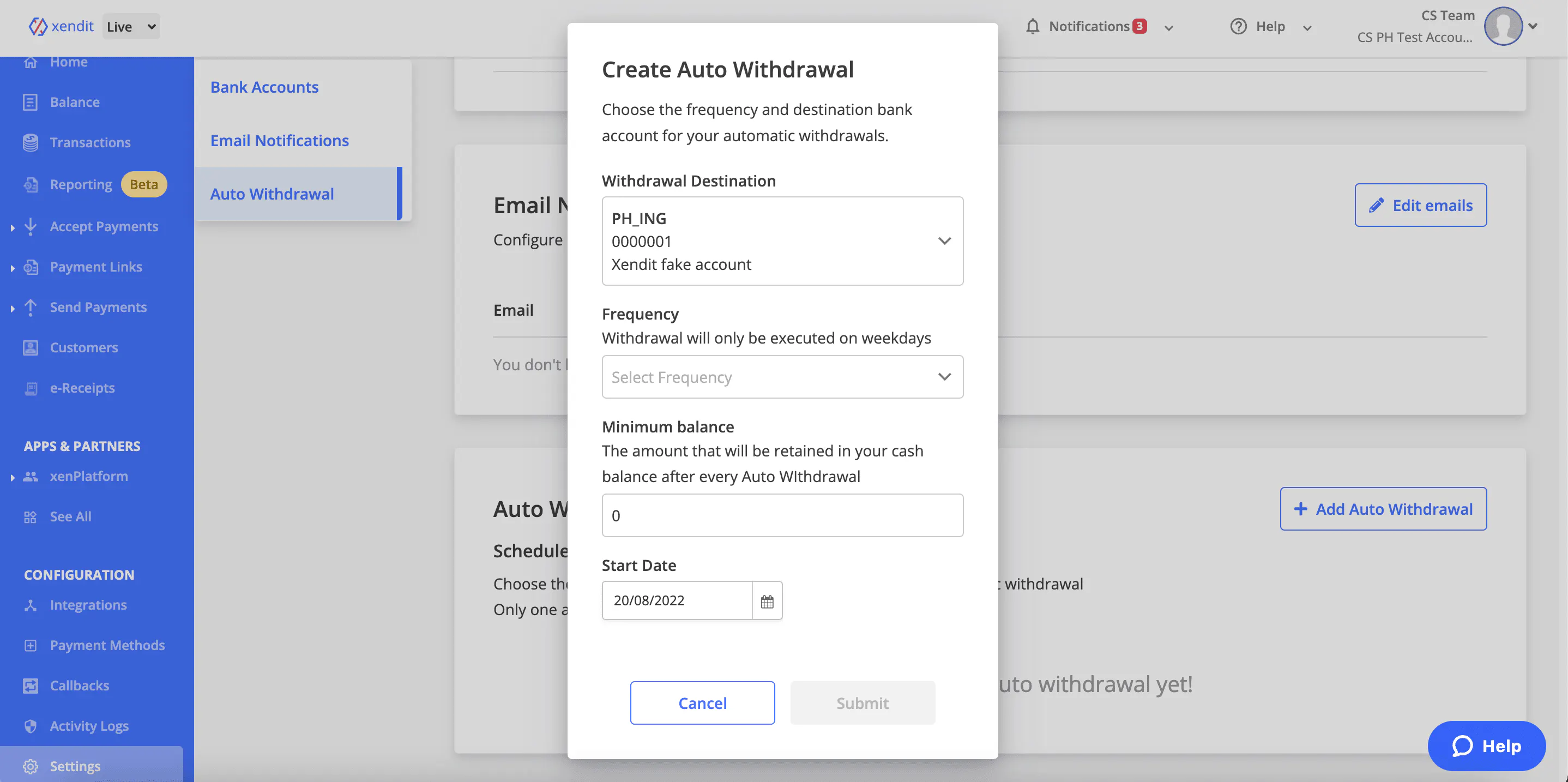Click the Minimum balance input field
The image size is (1568, 782).
click(782, 516)
